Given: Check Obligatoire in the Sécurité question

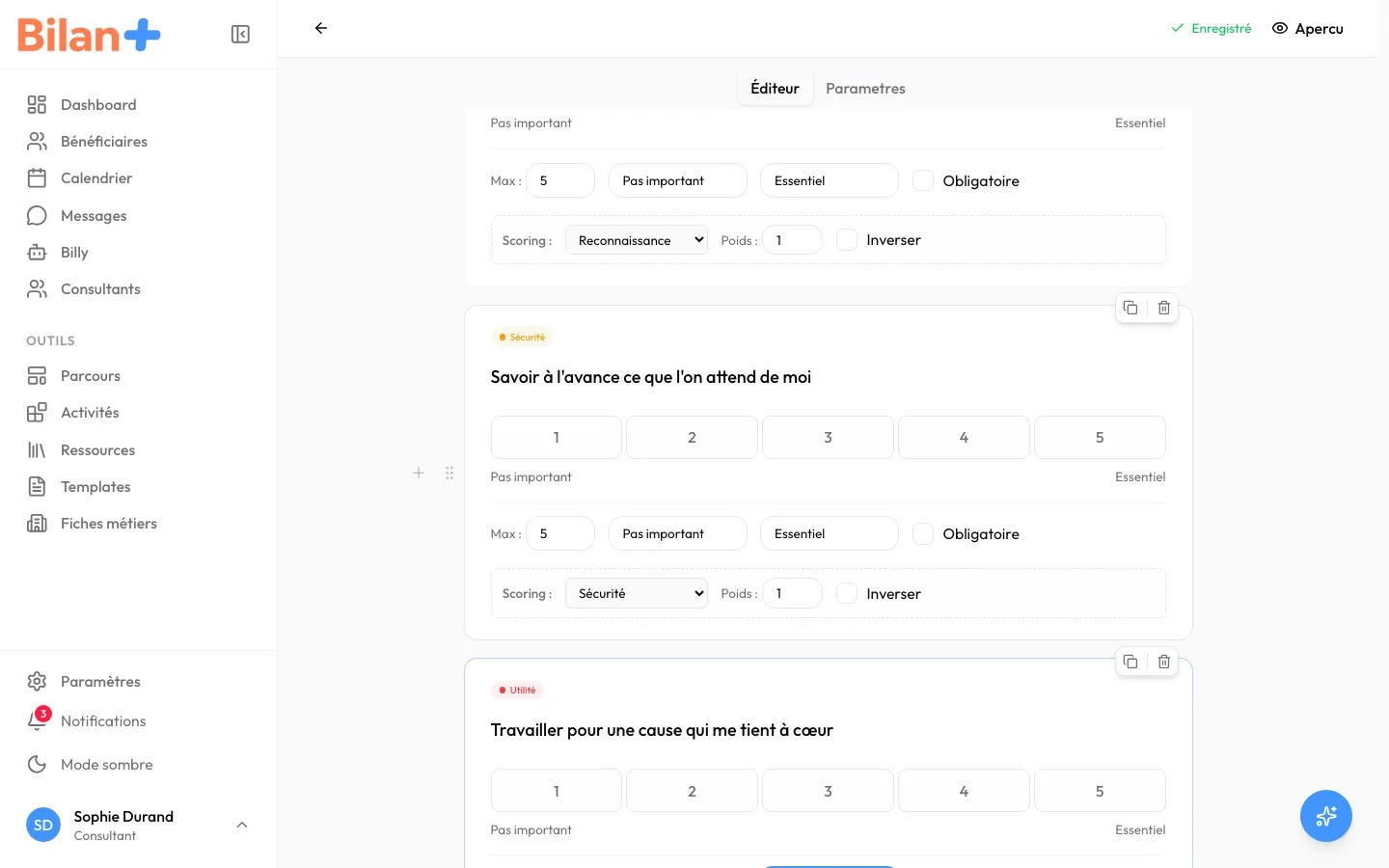Looking at the screenshot, I should coord(923,533).
